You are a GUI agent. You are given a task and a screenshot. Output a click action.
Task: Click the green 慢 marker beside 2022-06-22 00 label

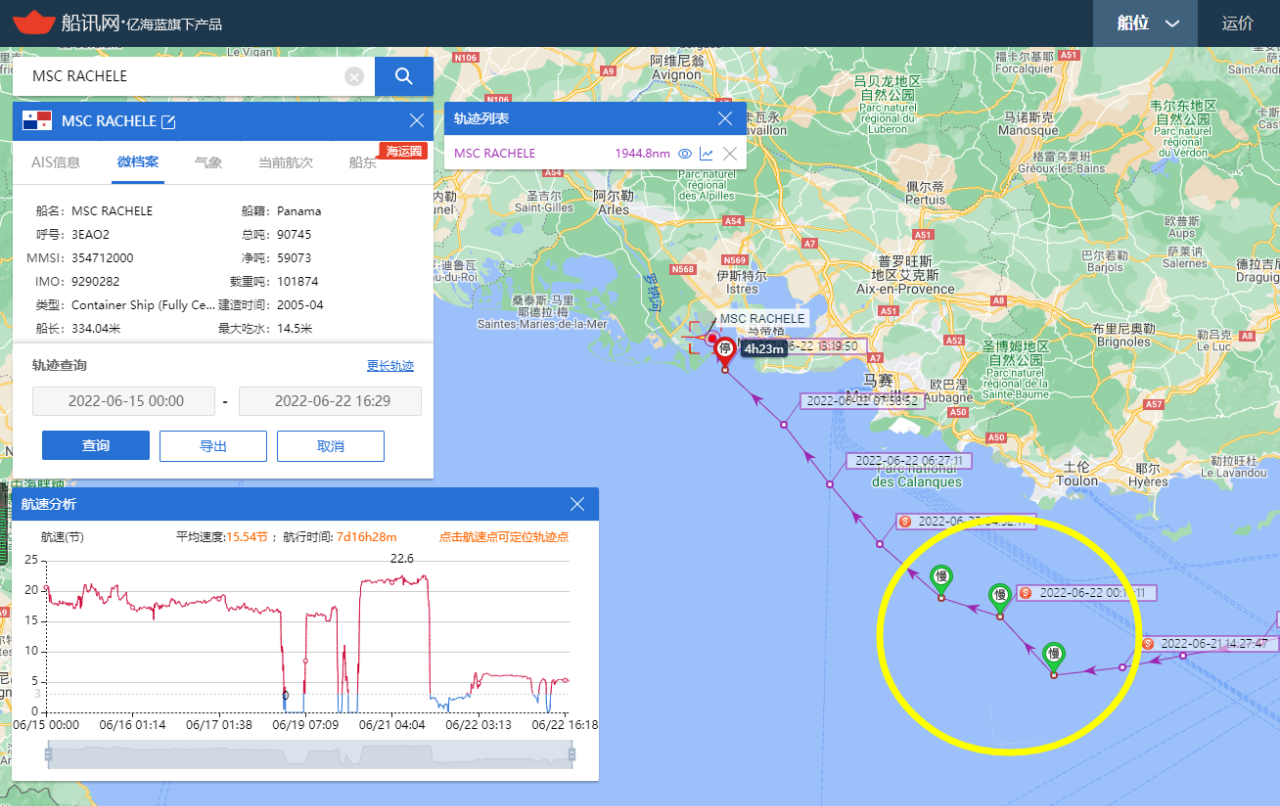999,596
